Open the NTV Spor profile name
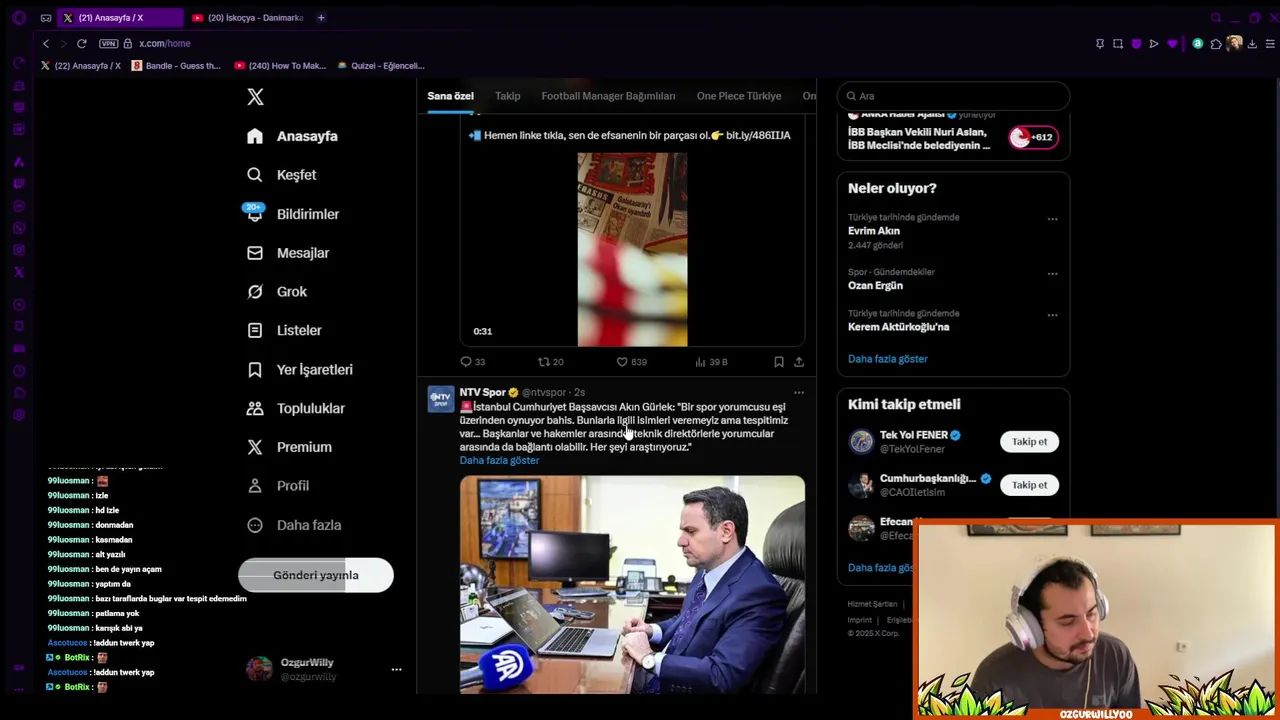The image size is (1280, 720). coord(482,393)
